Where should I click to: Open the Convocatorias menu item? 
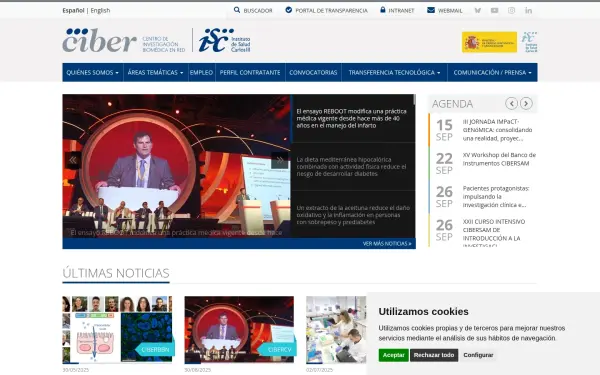click(x=313, y=72)
